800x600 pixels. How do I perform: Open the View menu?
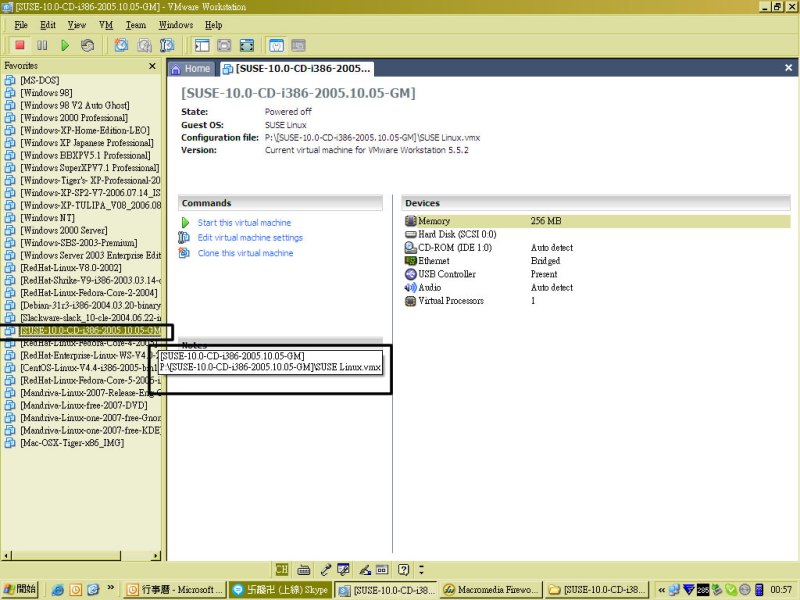[x=77, y=25]
